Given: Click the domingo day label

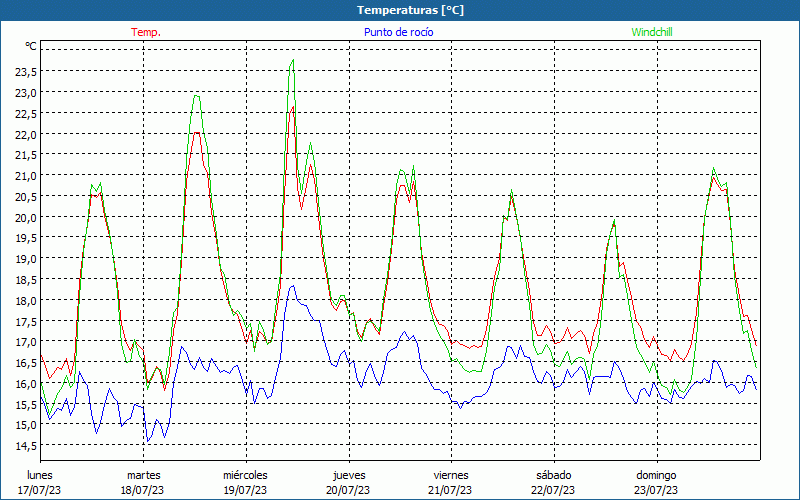Looking at the screenshot, I should 656,476.
